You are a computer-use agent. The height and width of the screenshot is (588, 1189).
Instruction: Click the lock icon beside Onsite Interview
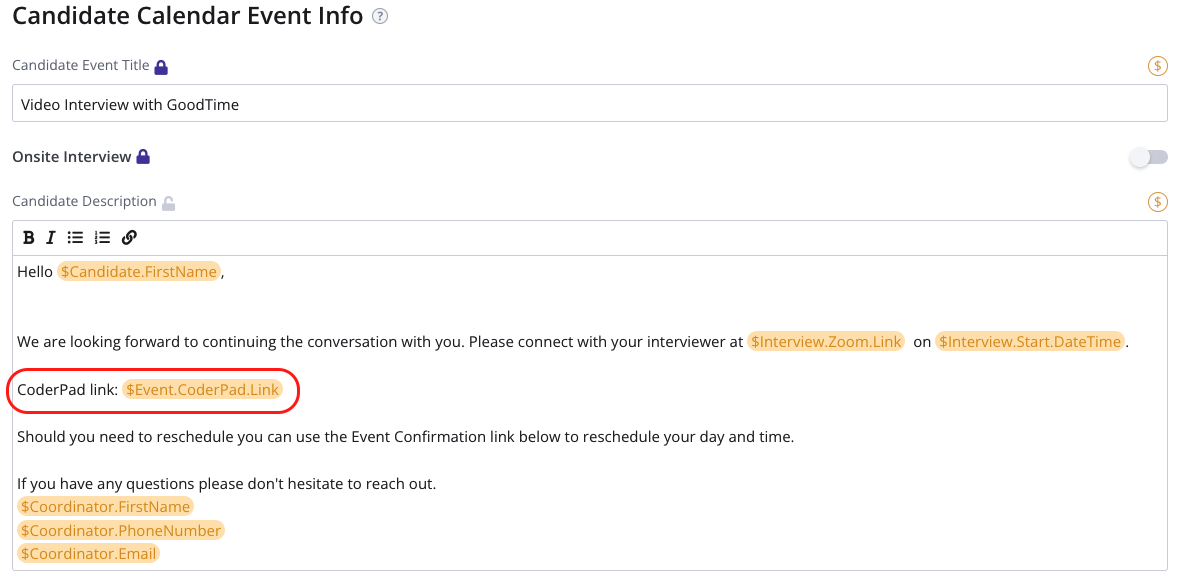143,157
